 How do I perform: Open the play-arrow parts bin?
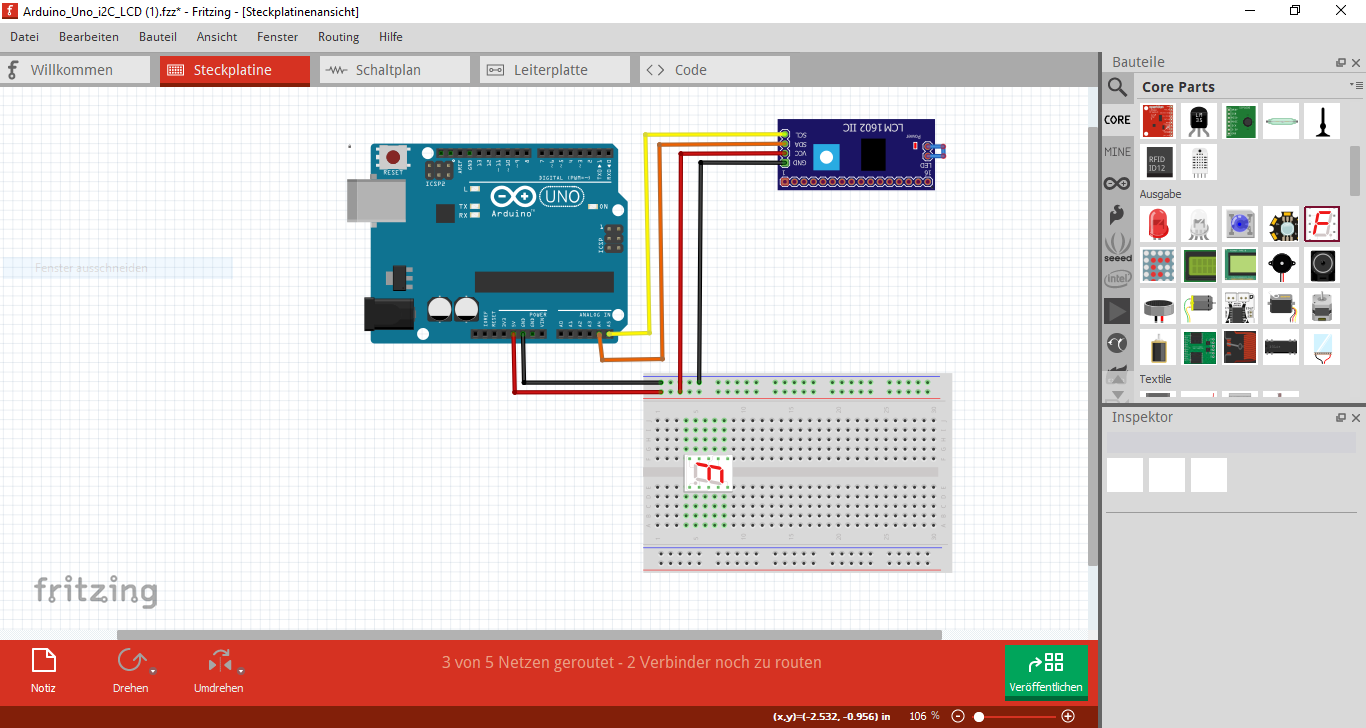1117,311
